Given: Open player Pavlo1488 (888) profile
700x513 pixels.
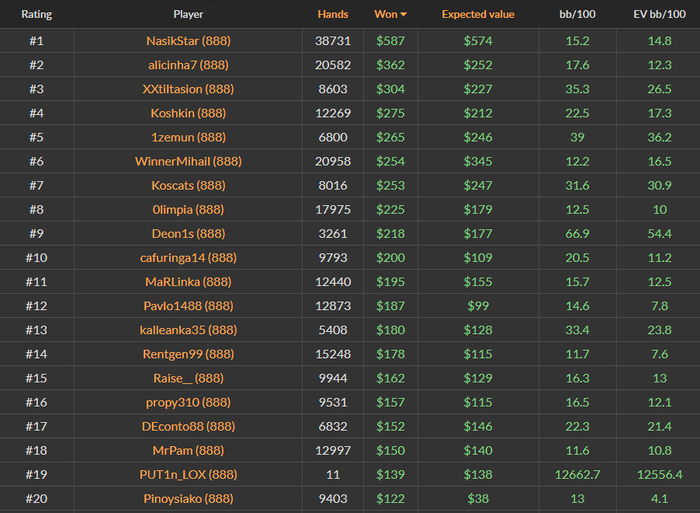Looking at the screenshot, I should pyautogui.click(x=188, y=306).
